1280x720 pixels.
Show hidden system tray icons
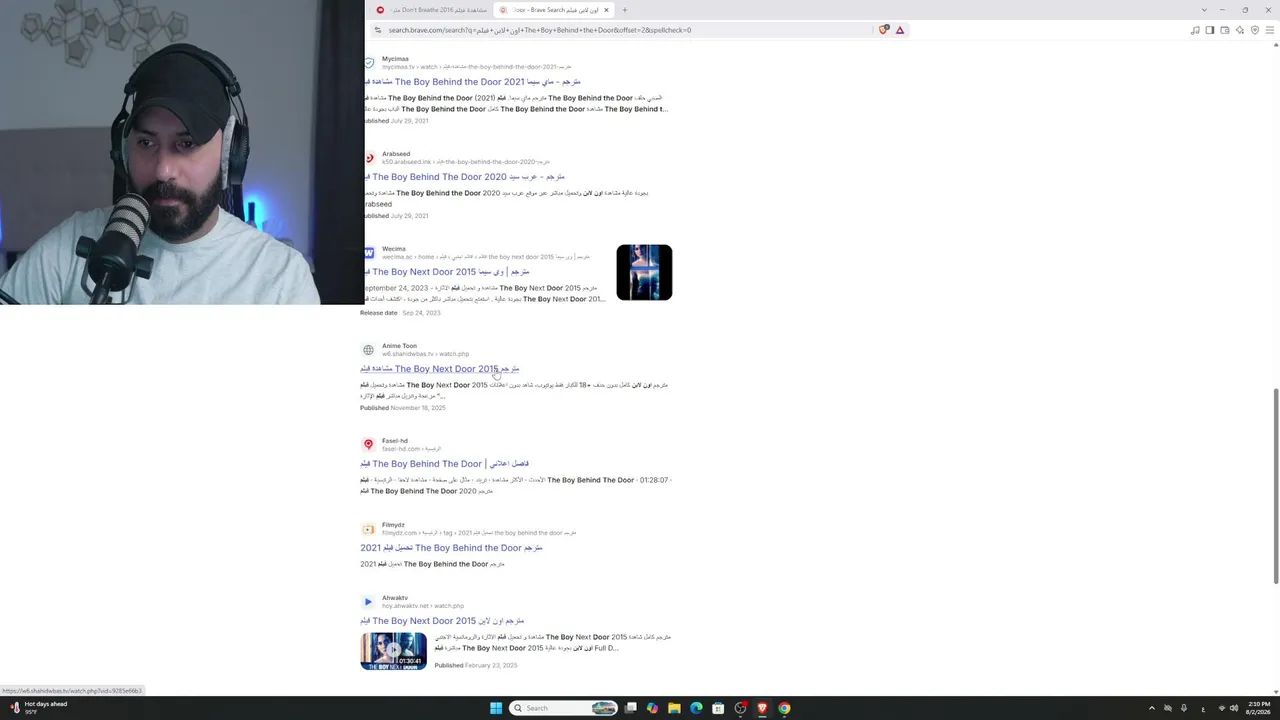point(1151,708)
